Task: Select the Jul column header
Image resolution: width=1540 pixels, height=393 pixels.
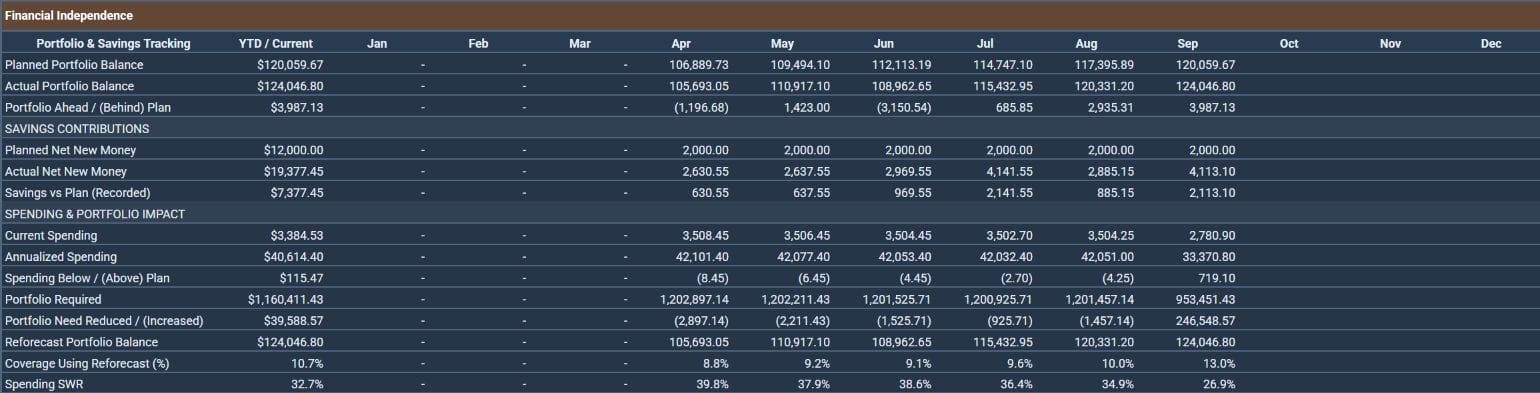Action: tap(985, 44)
